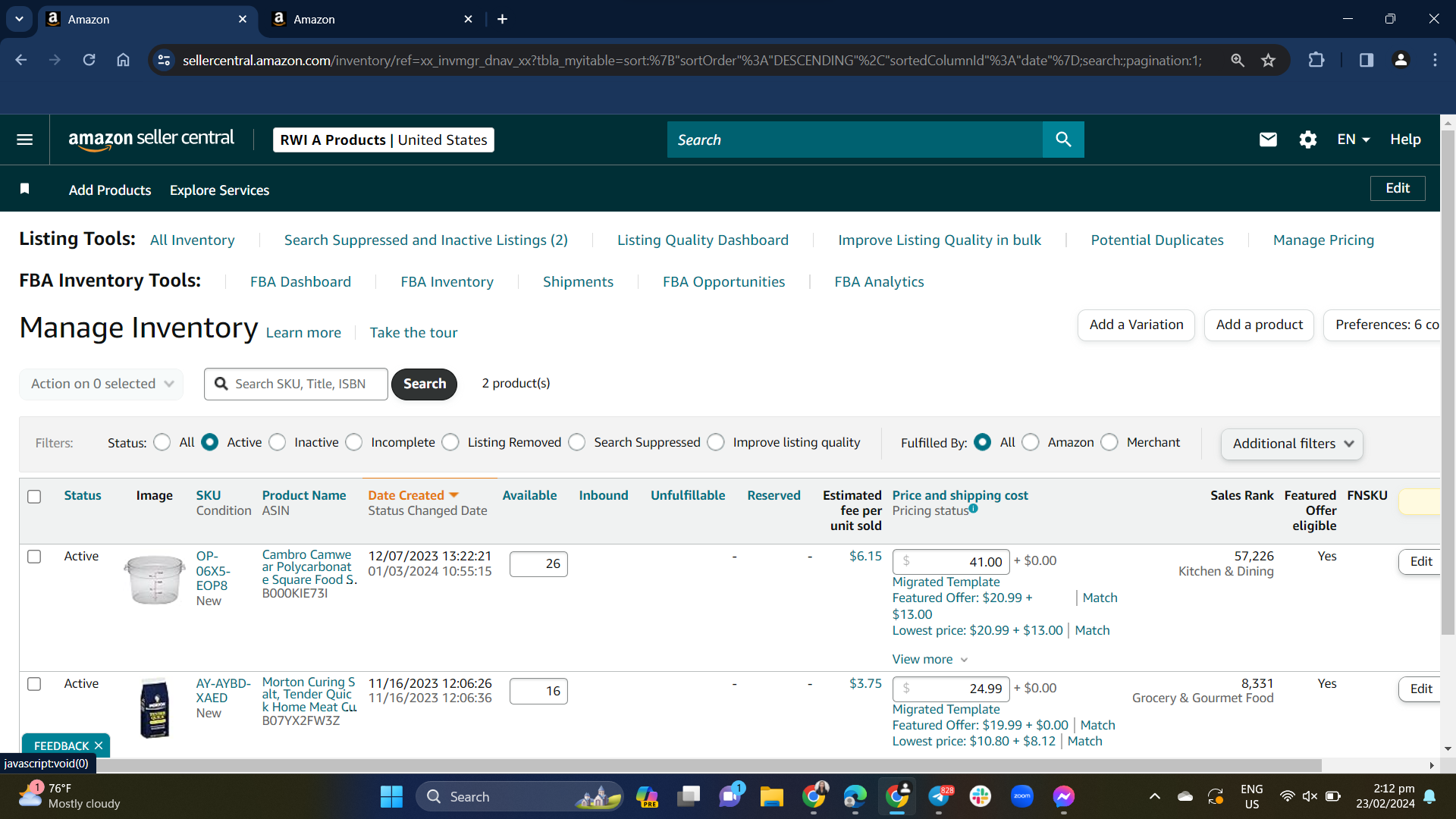Click the black Search button for SKUs
This screenshot has width=1456, height=819.
(424, 384)
